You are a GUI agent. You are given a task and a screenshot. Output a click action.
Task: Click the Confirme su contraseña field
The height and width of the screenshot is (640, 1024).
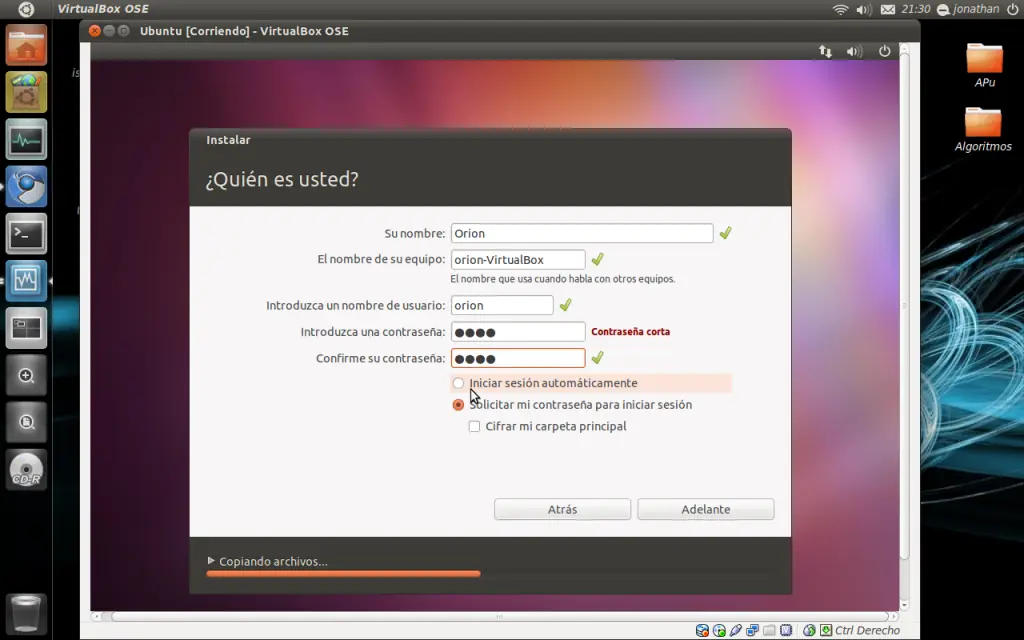pyautogui.click(x=518, y=358)
